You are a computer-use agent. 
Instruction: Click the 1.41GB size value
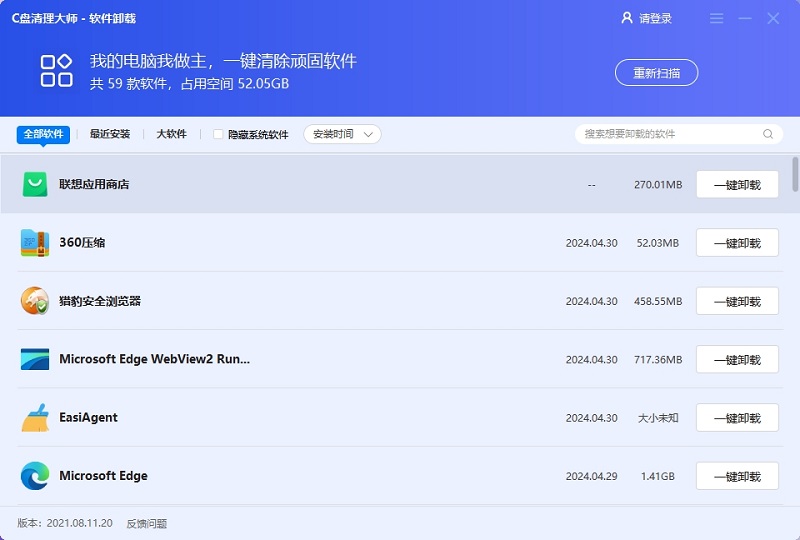[658, 476]
